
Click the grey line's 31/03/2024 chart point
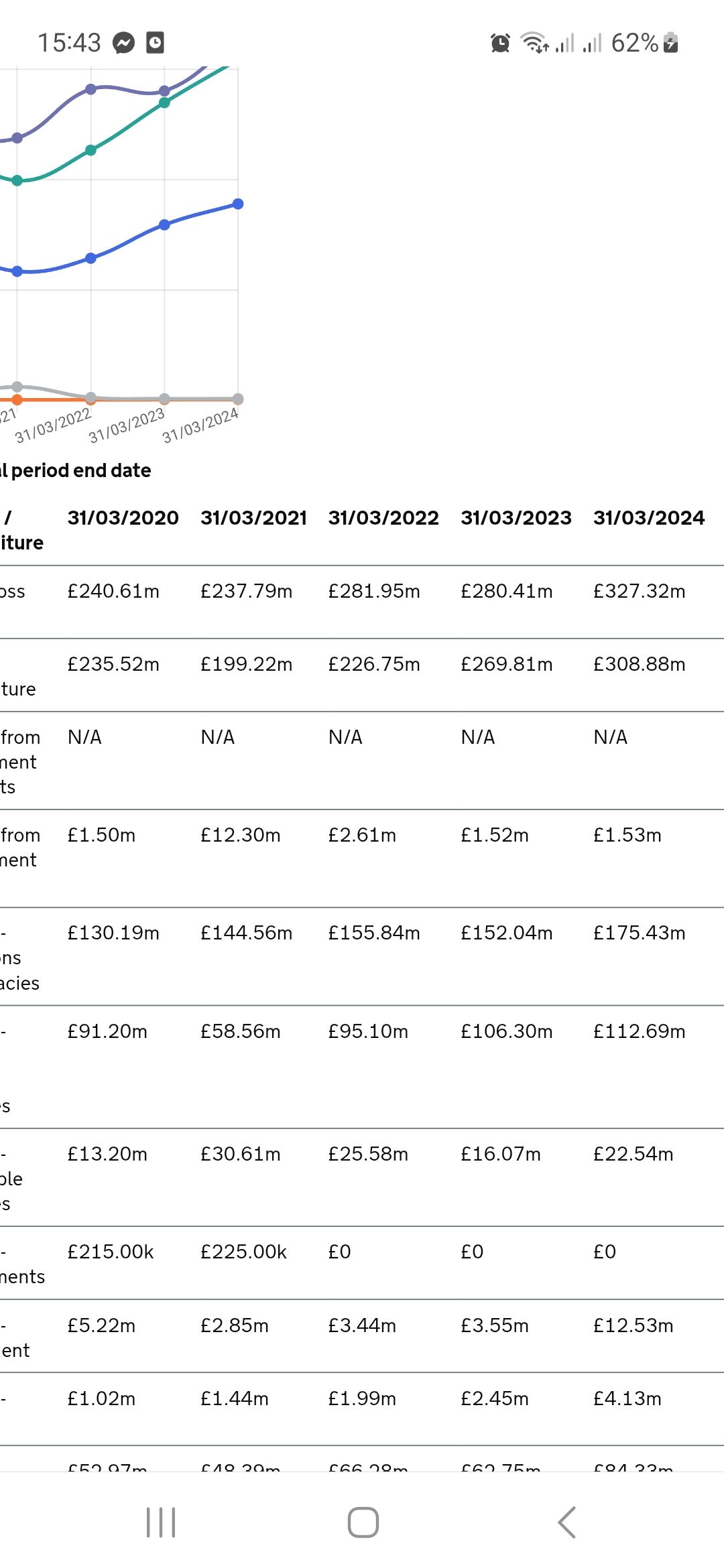pyautogui.click(x=238, y=399)
